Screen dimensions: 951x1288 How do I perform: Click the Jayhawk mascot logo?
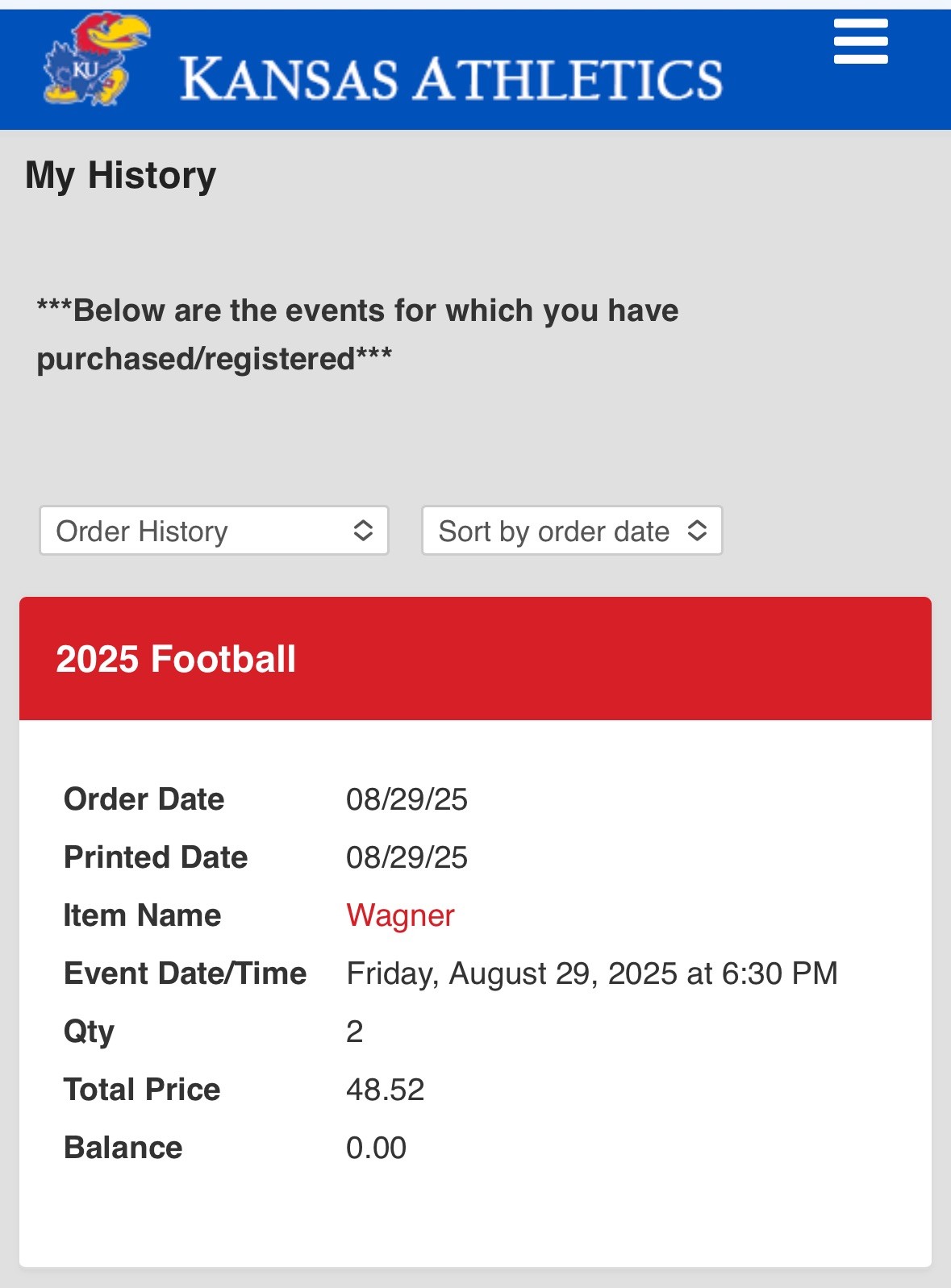[97, 61]
